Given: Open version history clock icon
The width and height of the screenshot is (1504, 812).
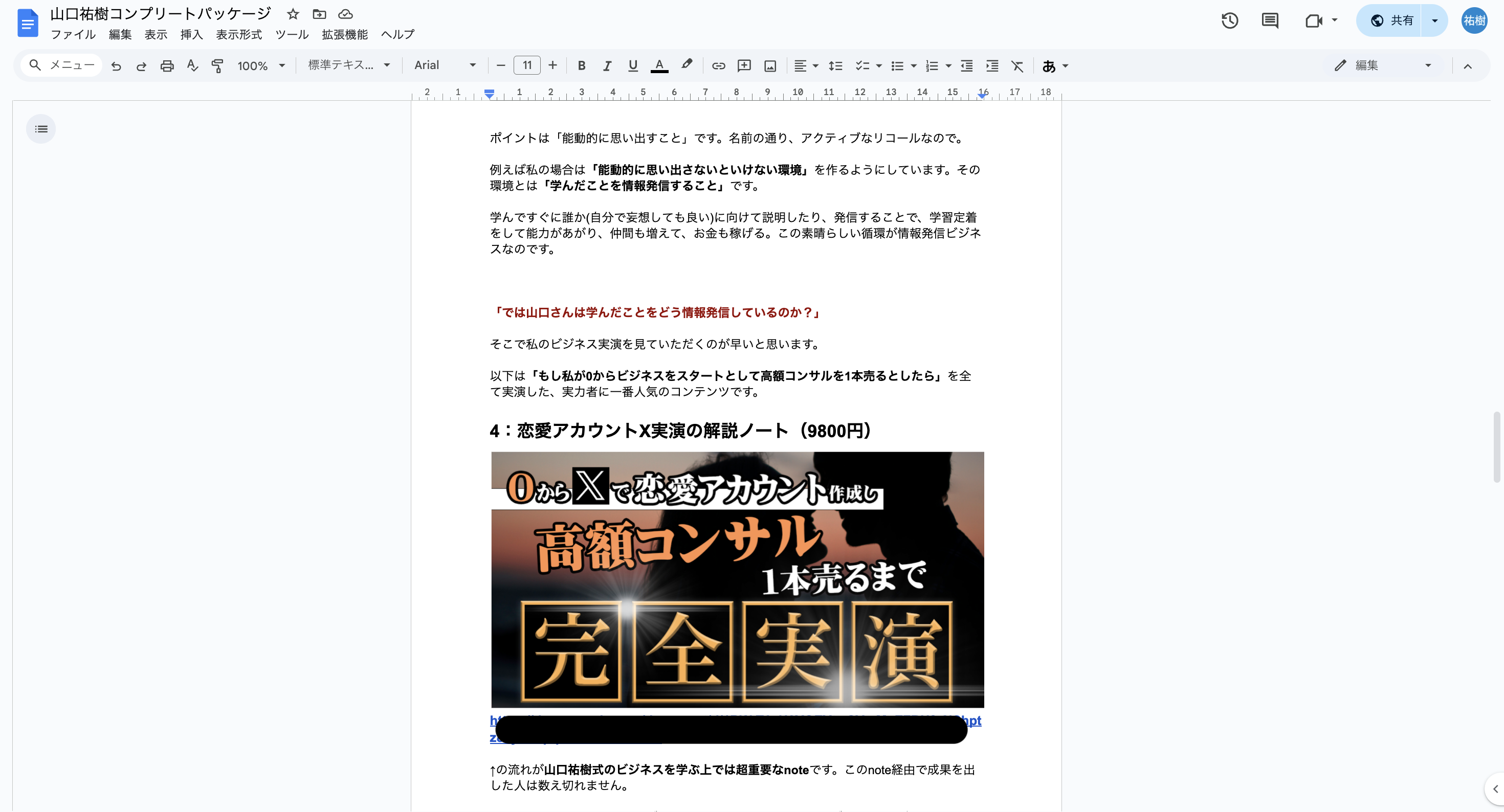Looking at the screenshot, I should coord(1230,21).
